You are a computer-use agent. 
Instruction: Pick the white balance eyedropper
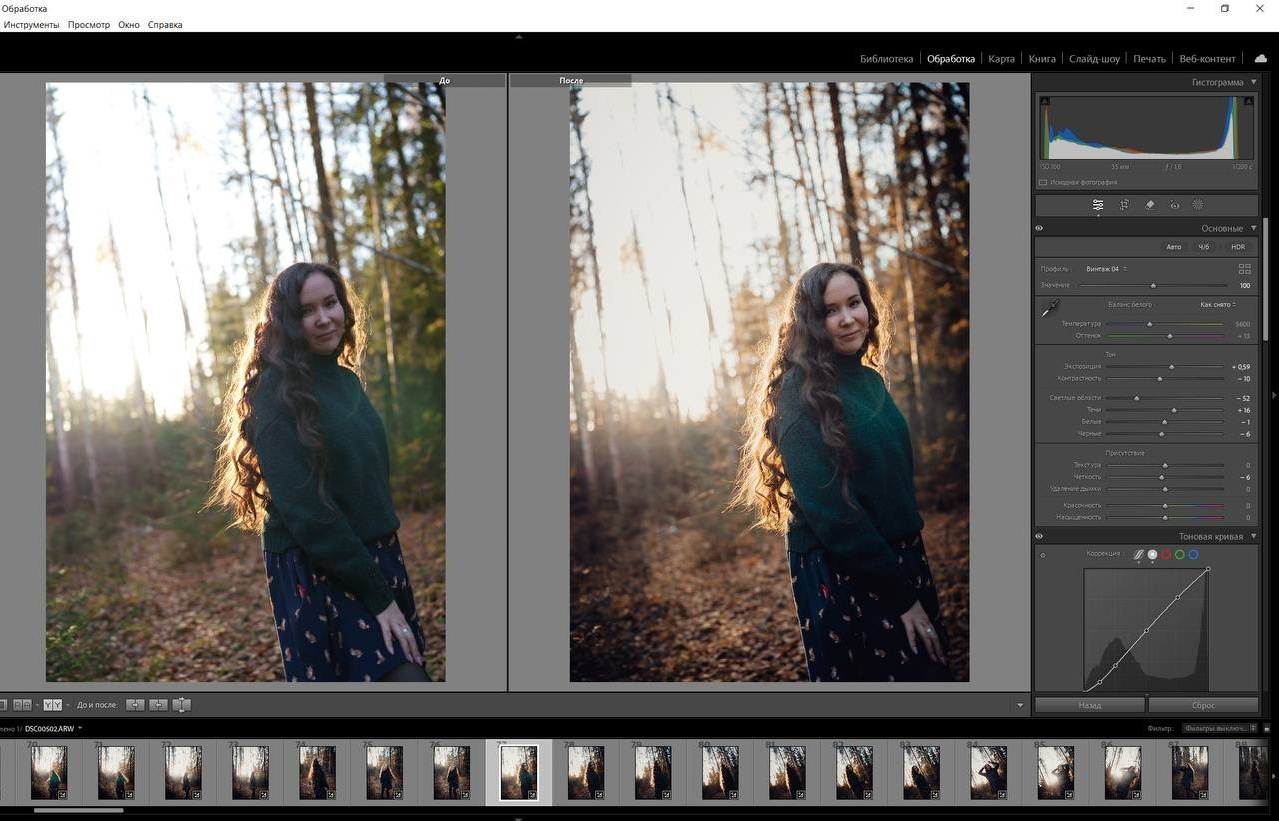tap(1050, 309)
